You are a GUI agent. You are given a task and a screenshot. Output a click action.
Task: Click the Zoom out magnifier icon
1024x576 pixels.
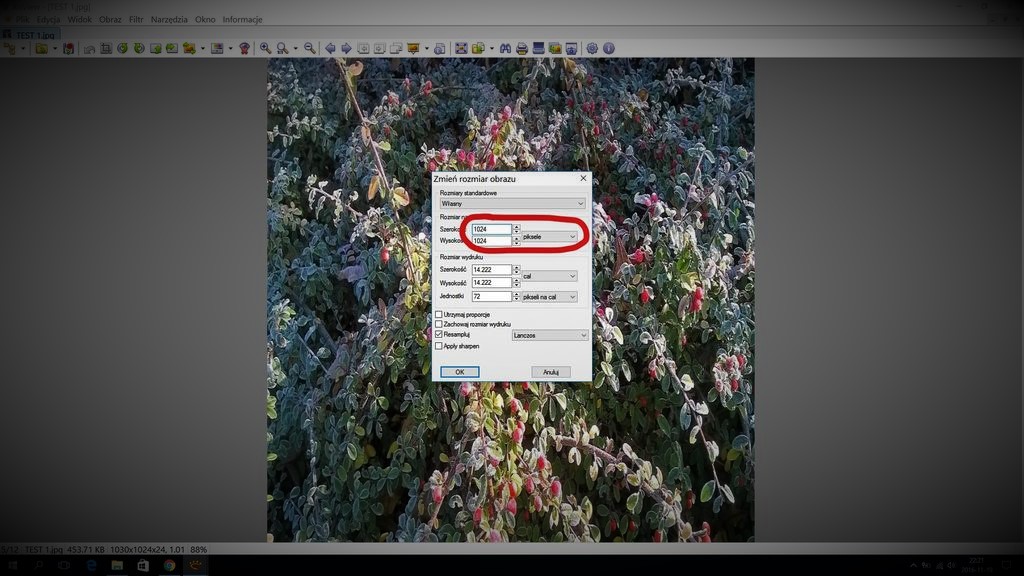point(310,48)
